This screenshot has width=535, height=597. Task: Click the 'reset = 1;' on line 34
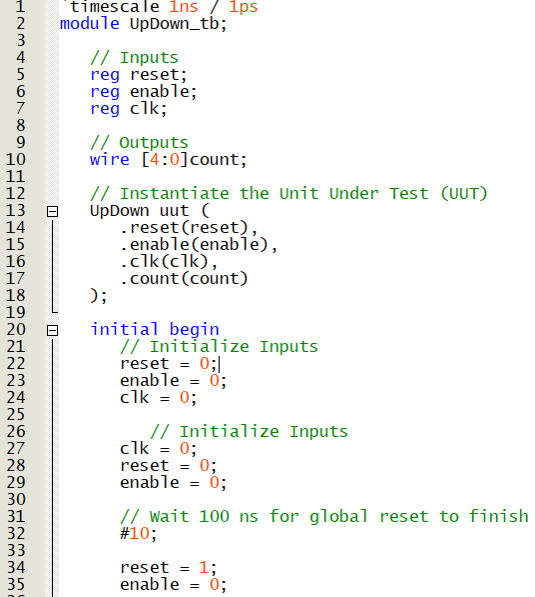click(168, 568)
